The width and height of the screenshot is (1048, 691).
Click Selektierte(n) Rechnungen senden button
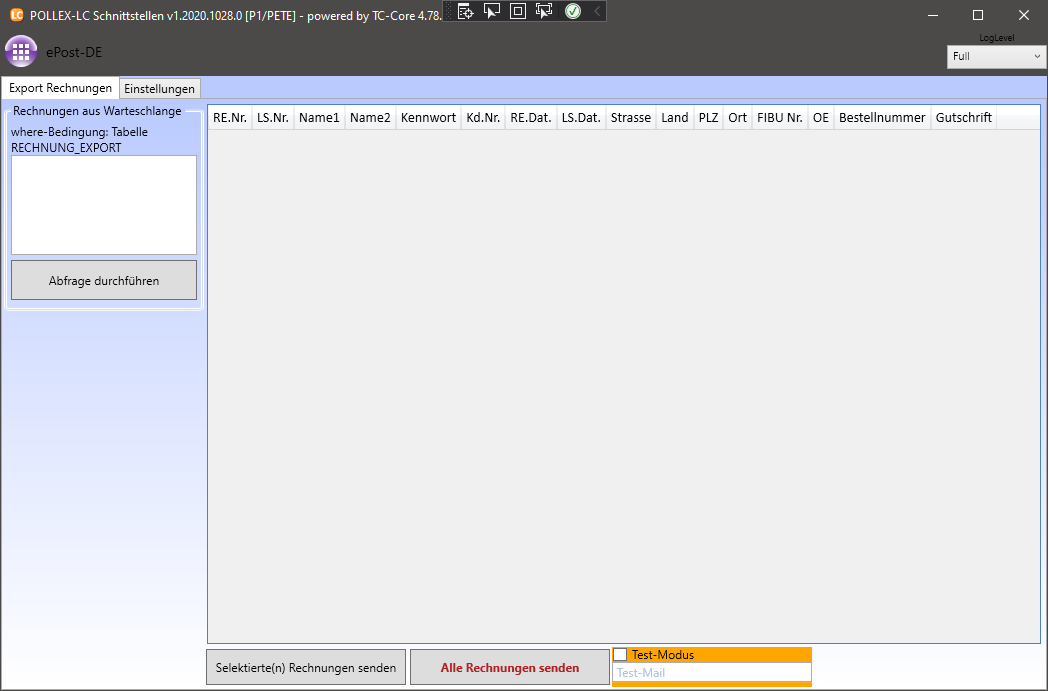click(x=306, y=668)
